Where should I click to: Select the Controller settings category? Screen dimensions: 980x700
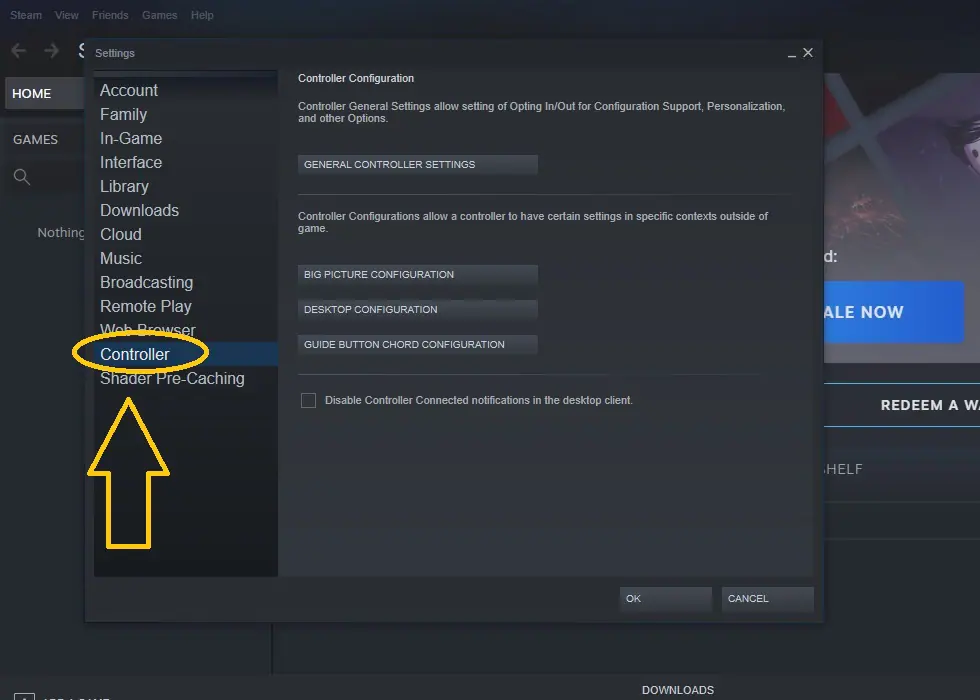(x=186, y=354)
